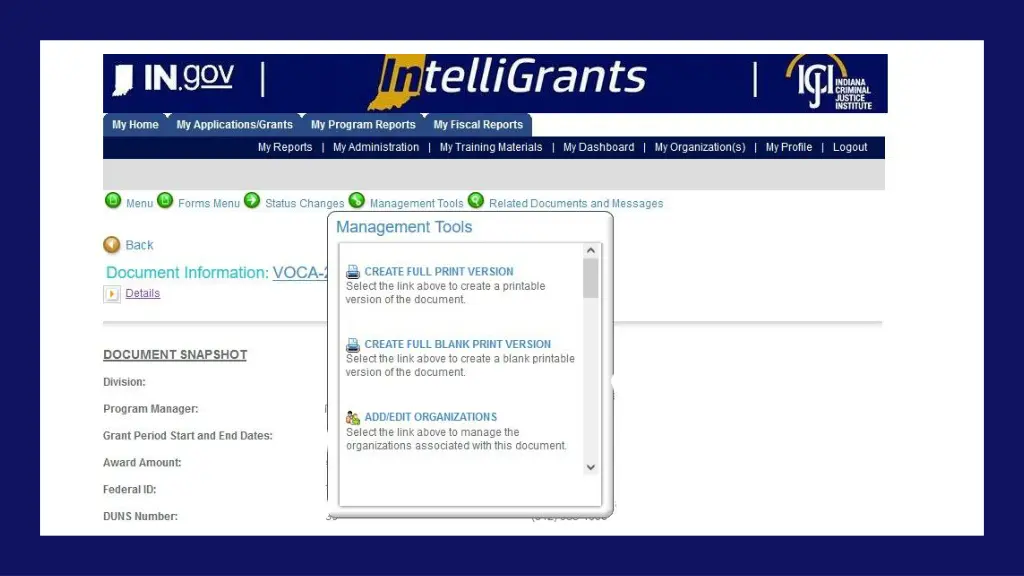Click the Division label

pos(124,382)
